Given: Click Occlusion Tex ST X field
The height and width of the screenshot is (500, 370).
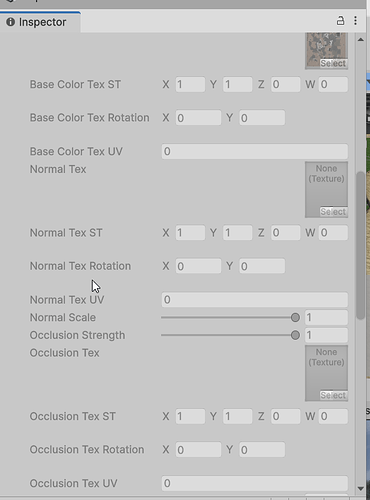Looking at the screenshot, I should pyautogui.click(x=190, y=416).
